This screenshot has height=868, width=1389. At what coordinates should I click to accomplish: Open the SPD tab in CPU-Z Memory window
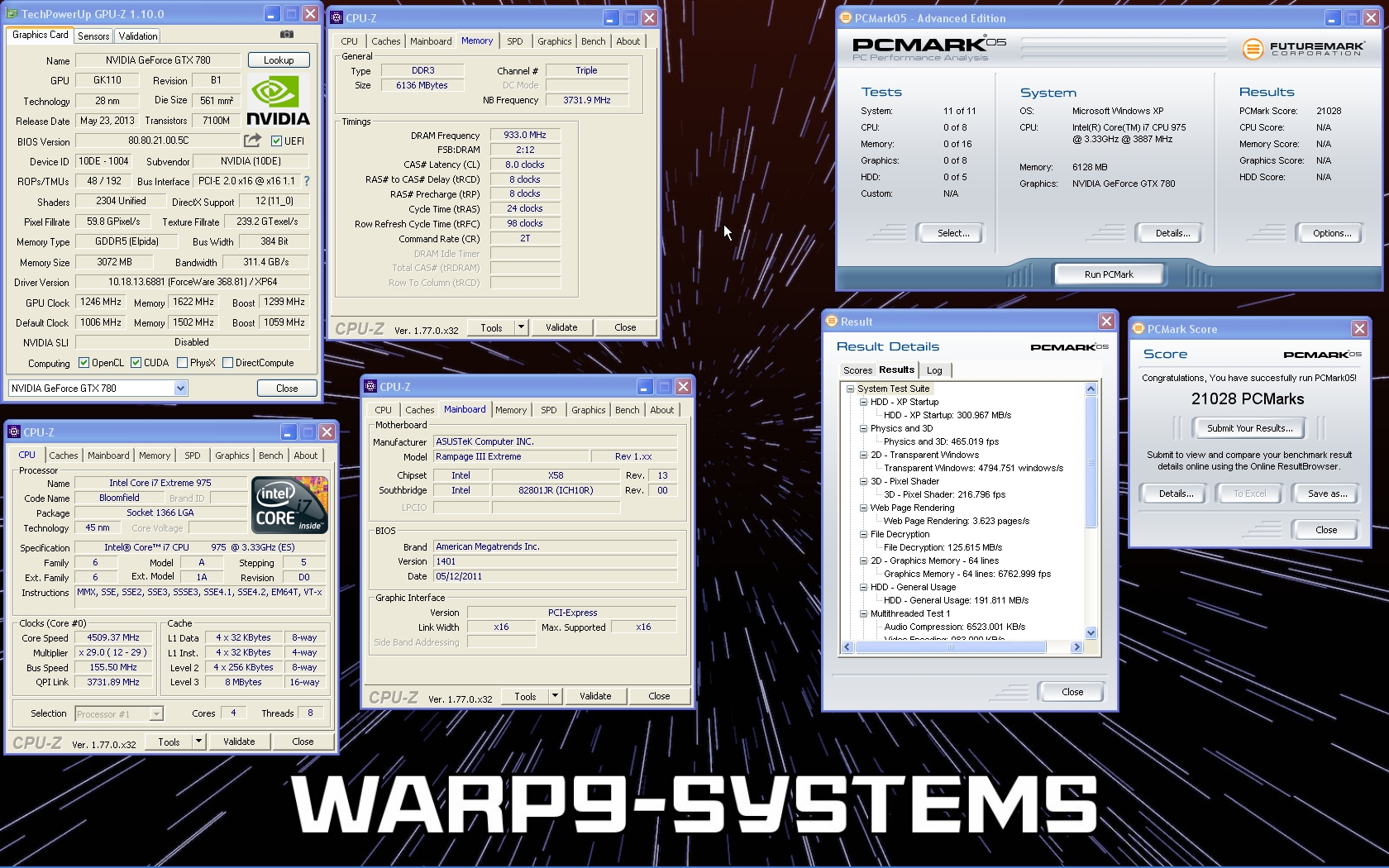pyautogui.click(x=515, y=41)
